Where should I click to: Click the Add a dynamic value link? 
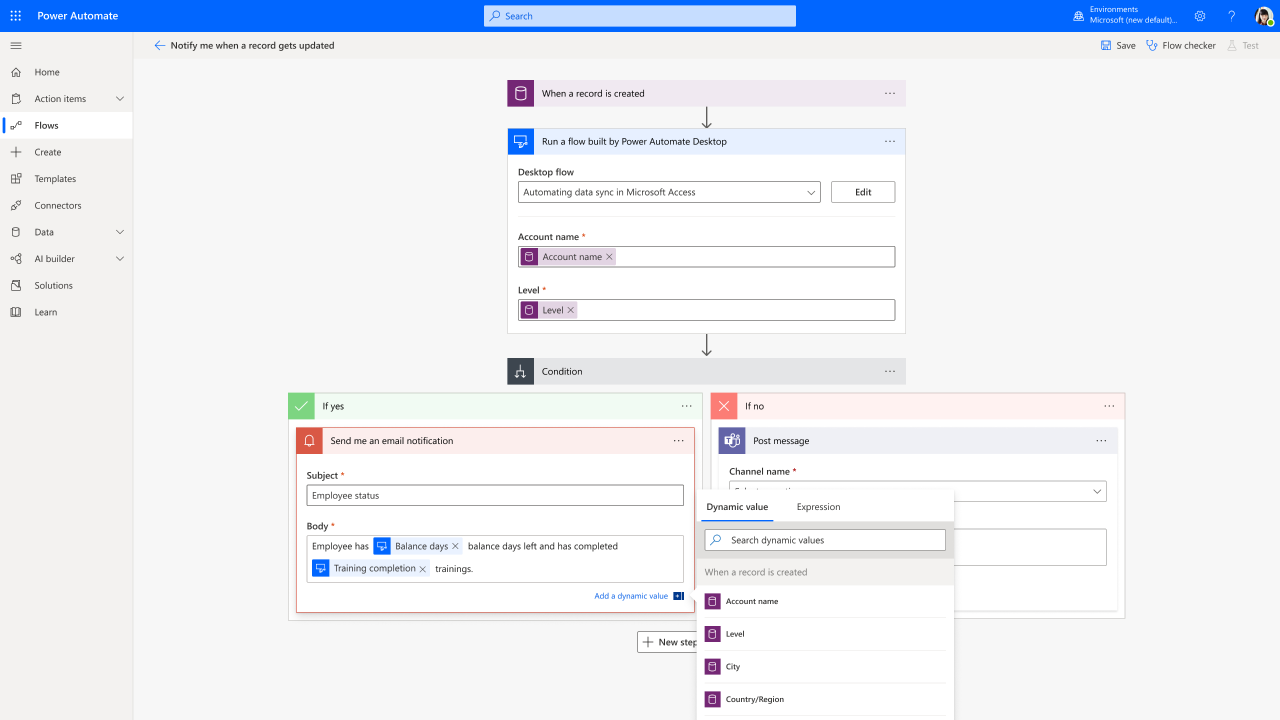click(x=632, y=595)
